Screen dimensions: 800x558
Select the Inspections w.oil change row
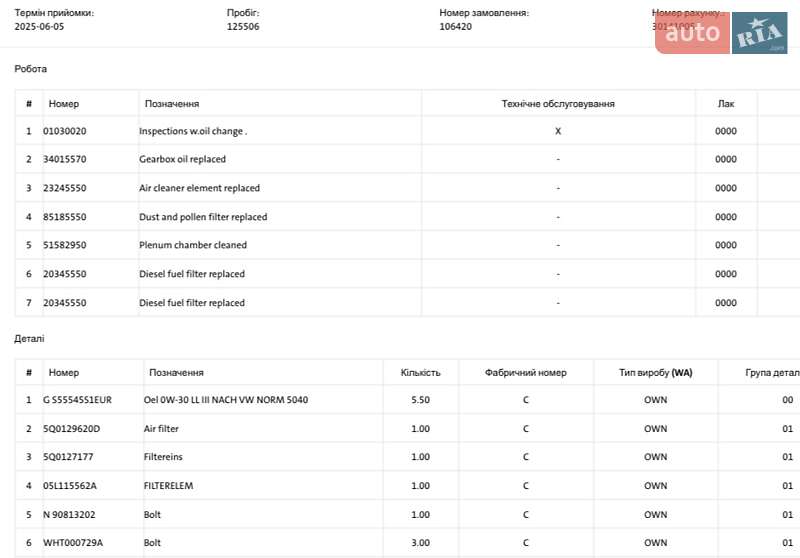pos(193,131)
